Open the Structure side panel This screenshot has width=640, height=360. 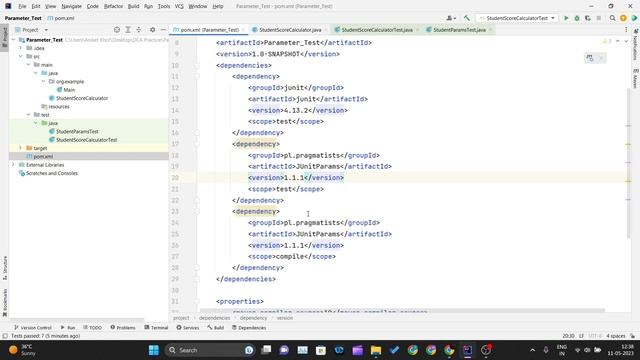[x=5, y=267]
